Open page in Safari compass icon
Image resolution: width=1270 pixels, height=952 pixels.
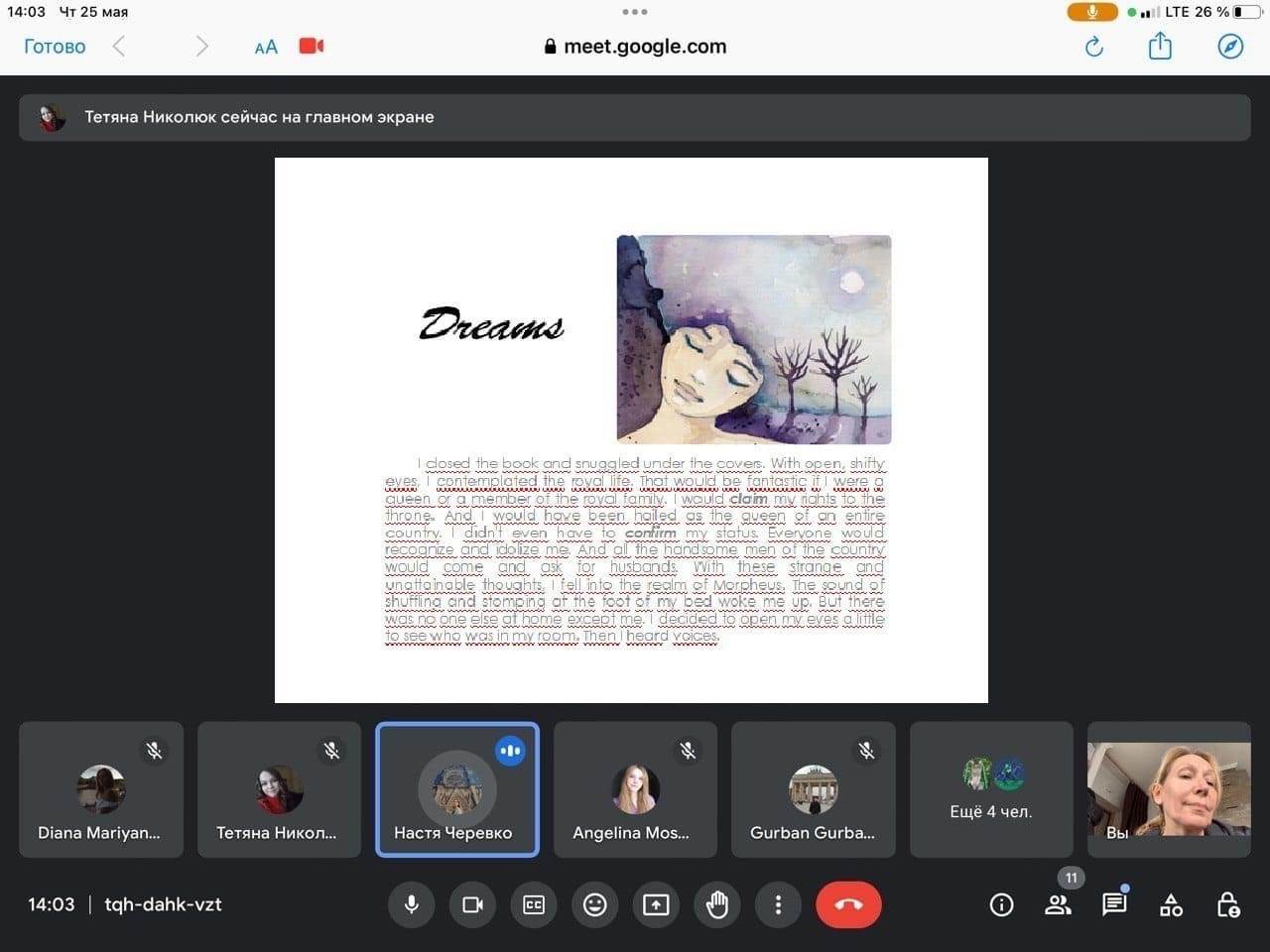coord(1230,47)
